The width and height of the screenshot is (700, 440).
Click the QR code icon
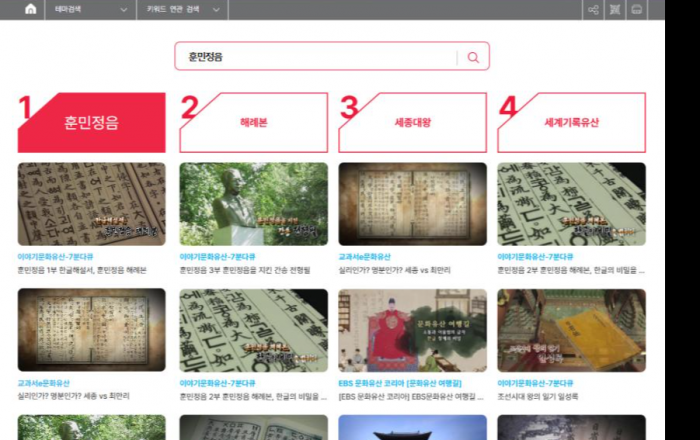614,9
